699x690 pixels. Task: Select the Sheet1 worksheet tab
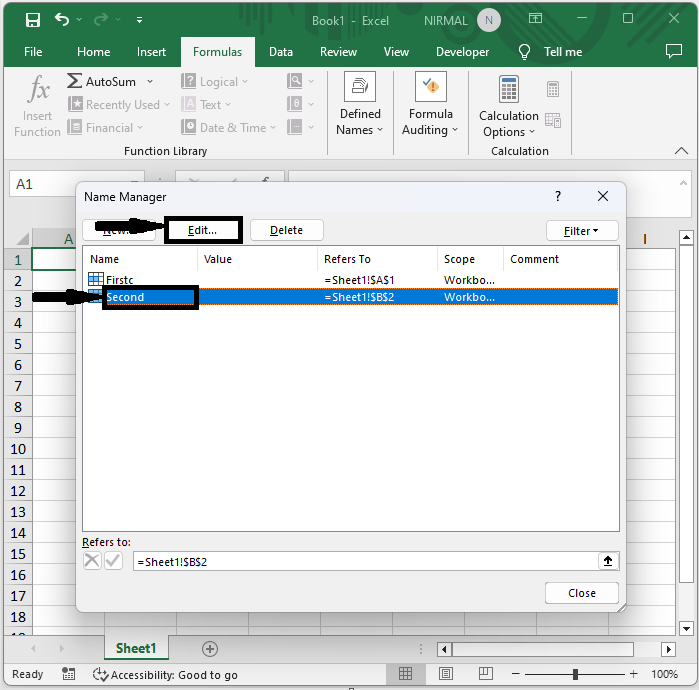(136, 648)
